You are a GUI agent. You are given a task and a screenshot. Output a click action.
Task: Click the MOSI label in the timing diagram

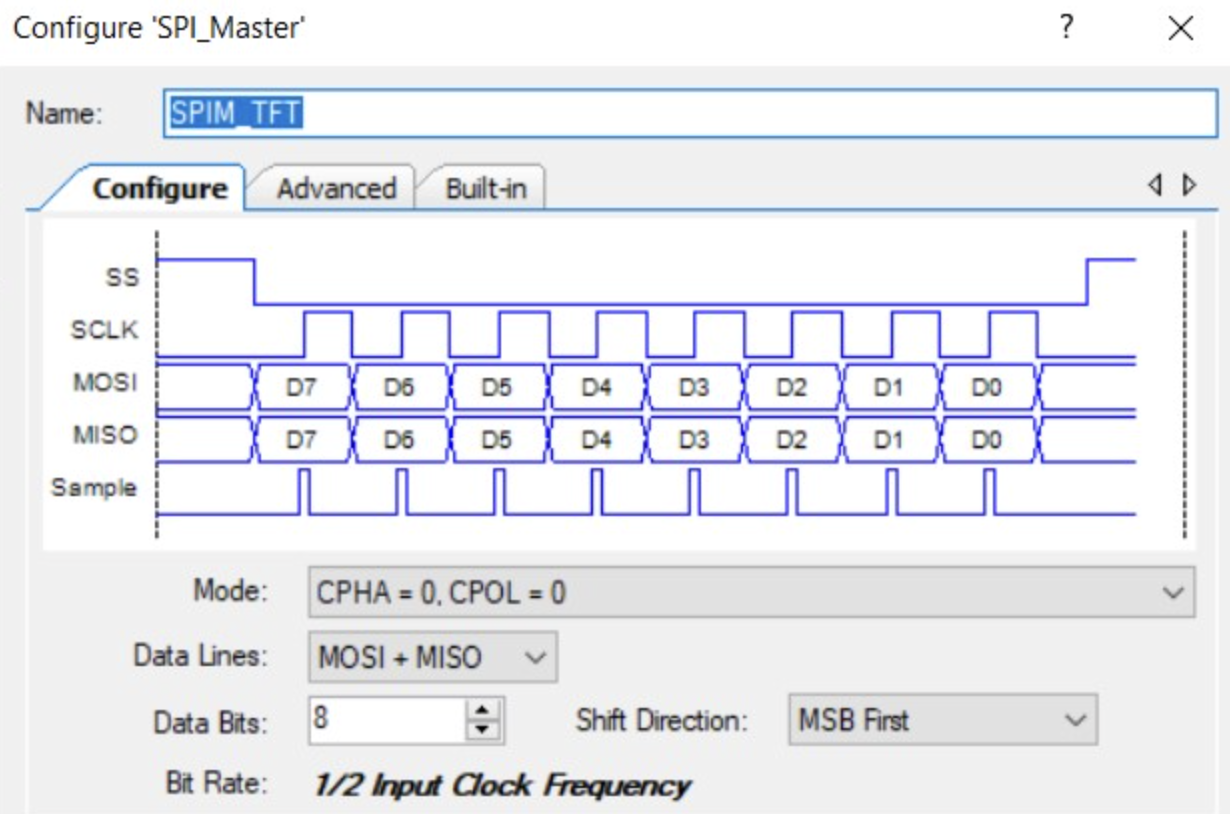(x=105, y=383)
